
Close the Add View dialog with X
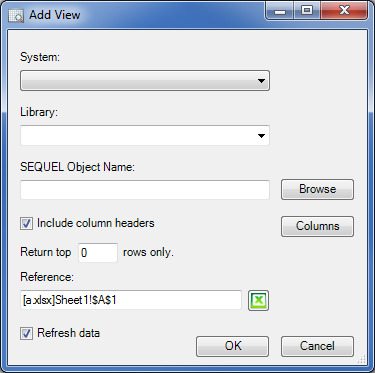click(344, 11)
